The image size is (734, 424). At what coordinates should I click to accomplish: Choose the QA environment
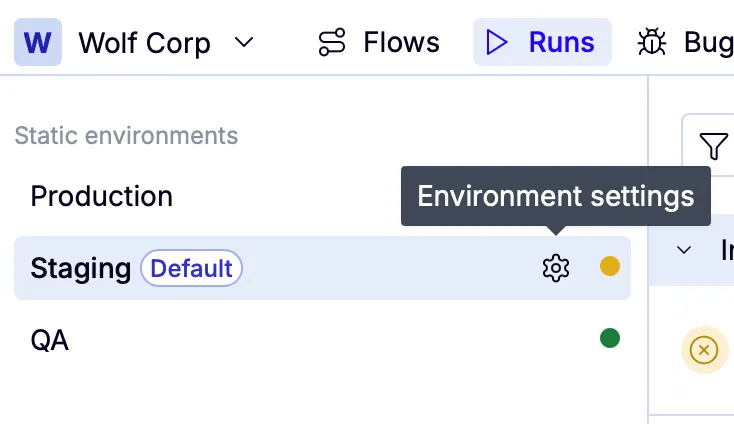pos(50,340)
